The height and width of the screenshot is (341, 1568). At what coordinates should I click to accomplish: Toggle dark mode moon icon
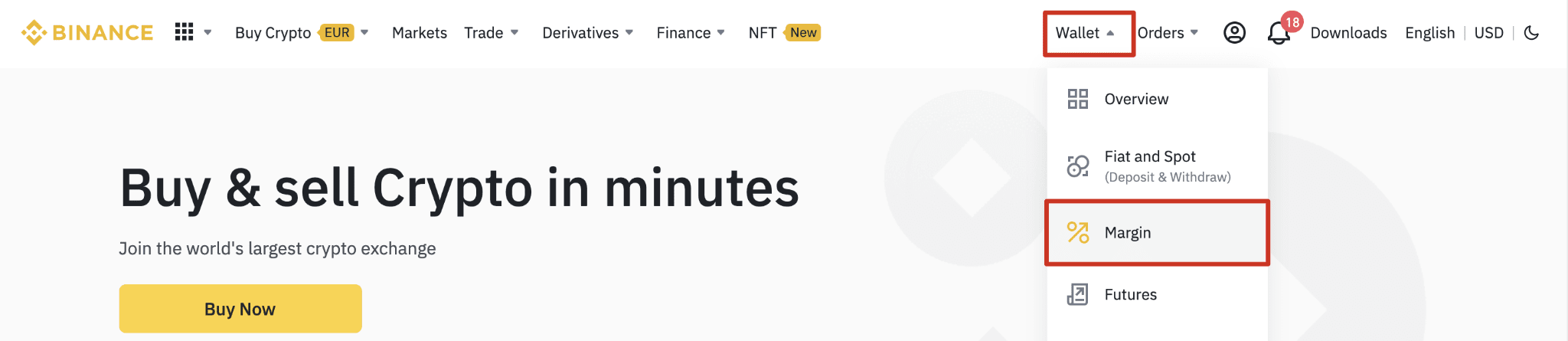point(1531,33)
